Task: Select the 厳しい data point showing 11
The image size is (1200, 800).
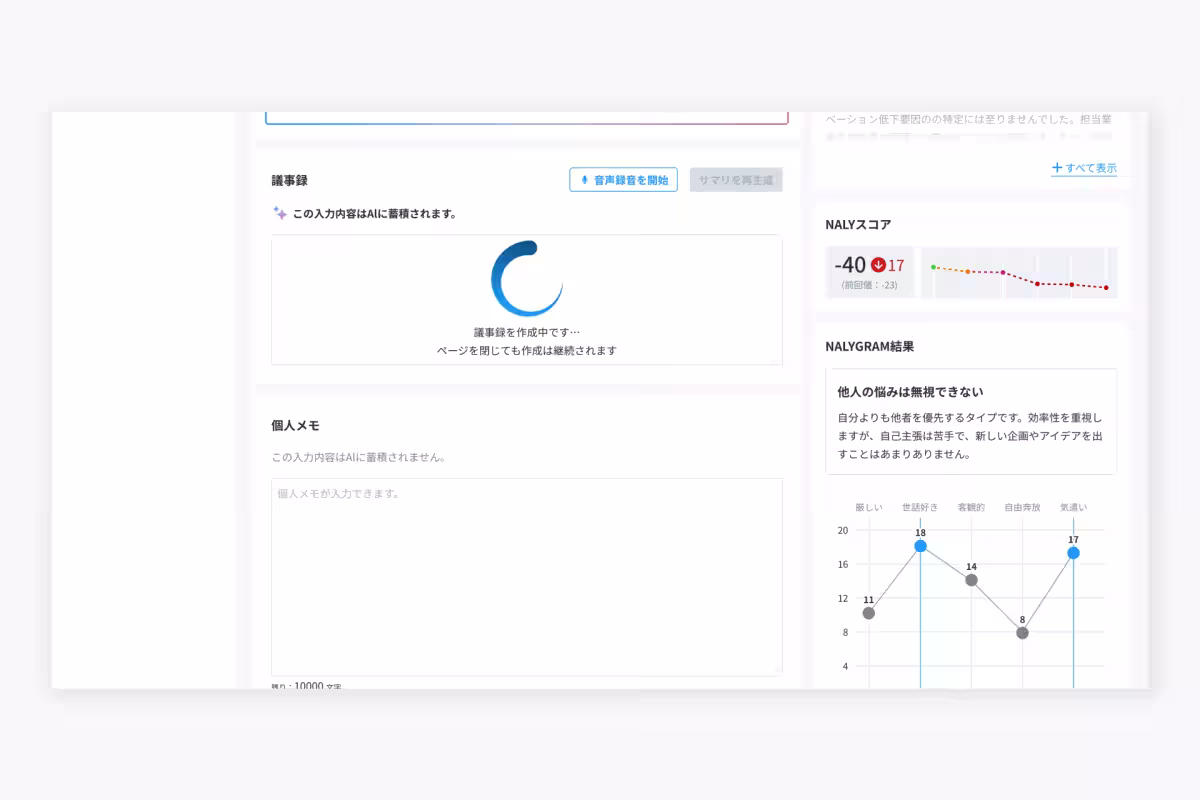Action: 869,612
